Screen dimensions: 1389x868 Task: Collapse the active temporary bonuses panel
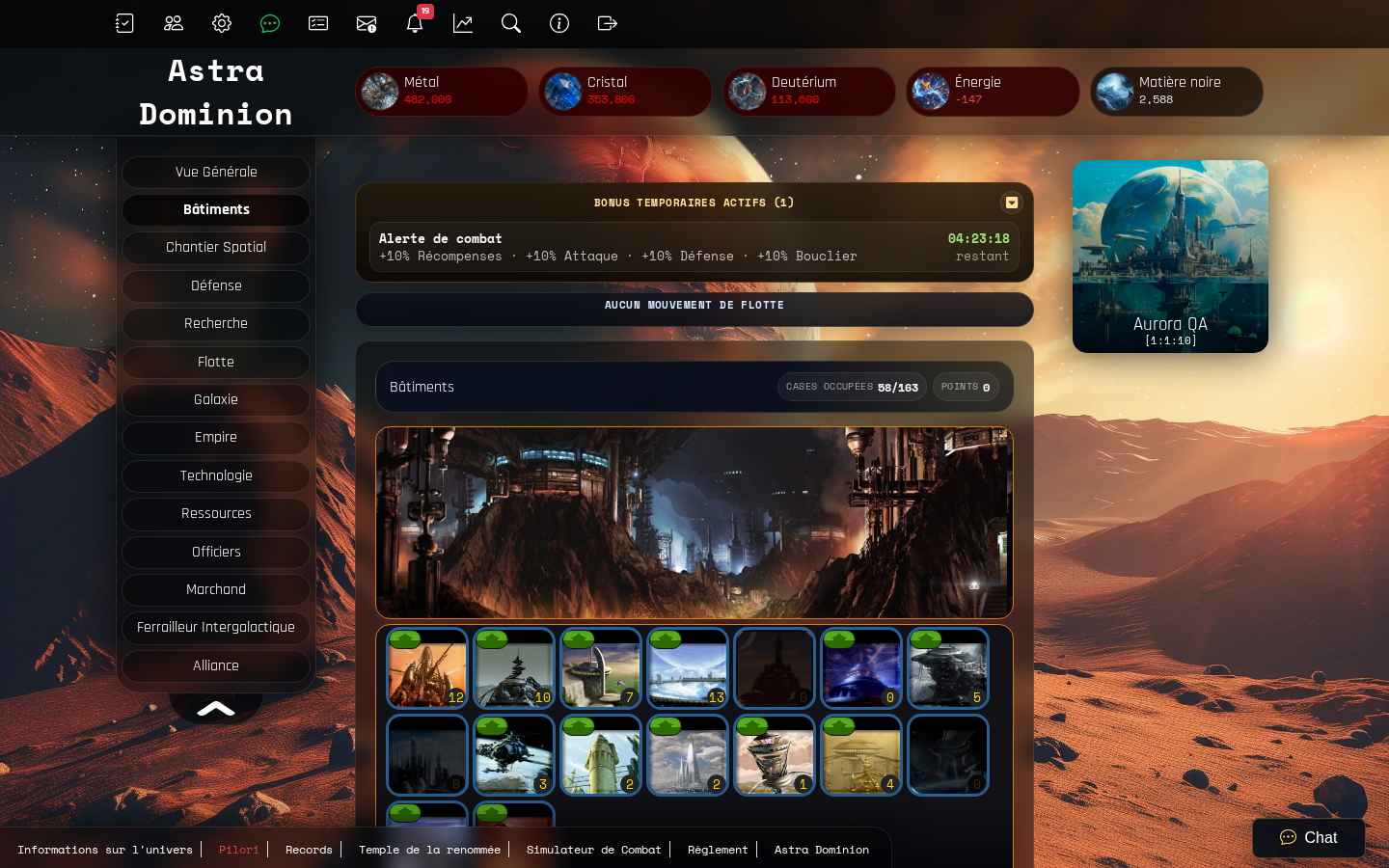(x=1012, y=203)
